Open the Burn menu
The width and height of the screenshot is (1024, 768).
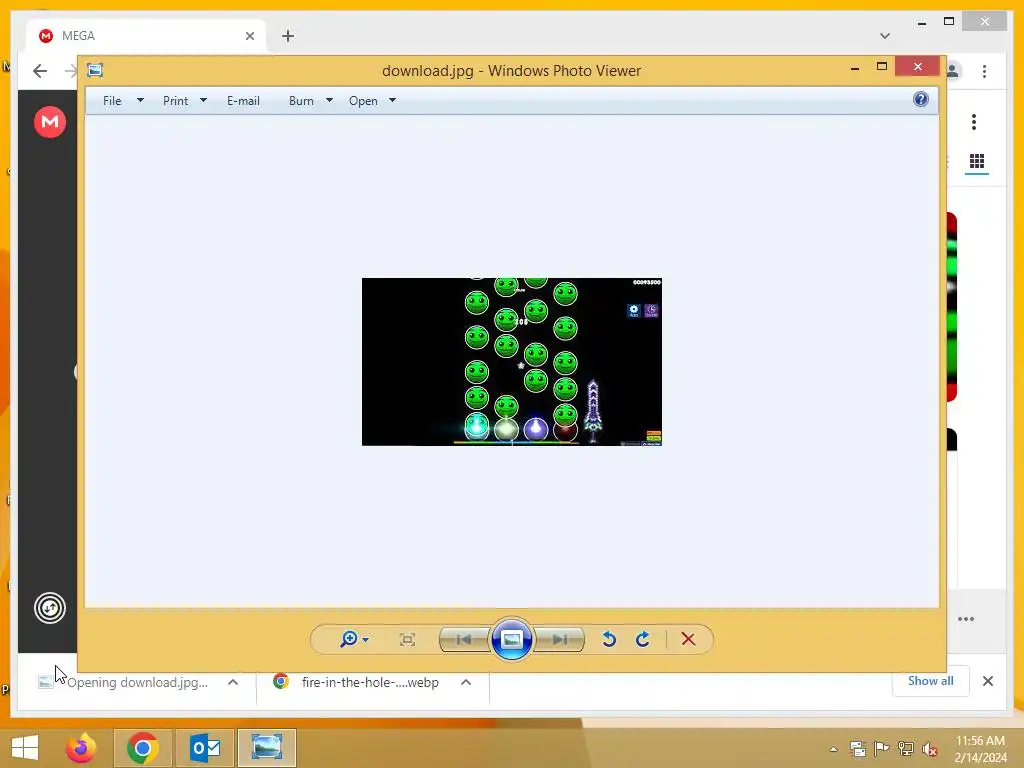coord(301,101)
